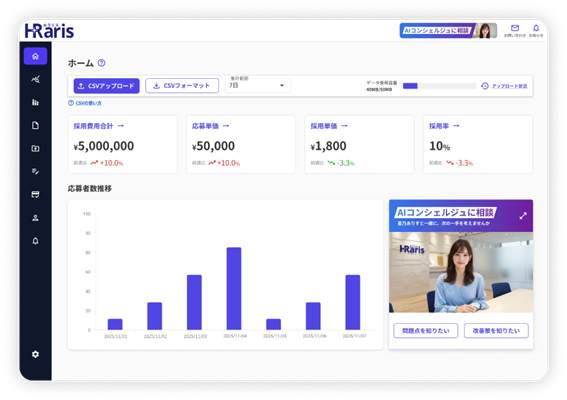
Task: Click the folder upload icon in sidebar
Action: click(35, 148)
